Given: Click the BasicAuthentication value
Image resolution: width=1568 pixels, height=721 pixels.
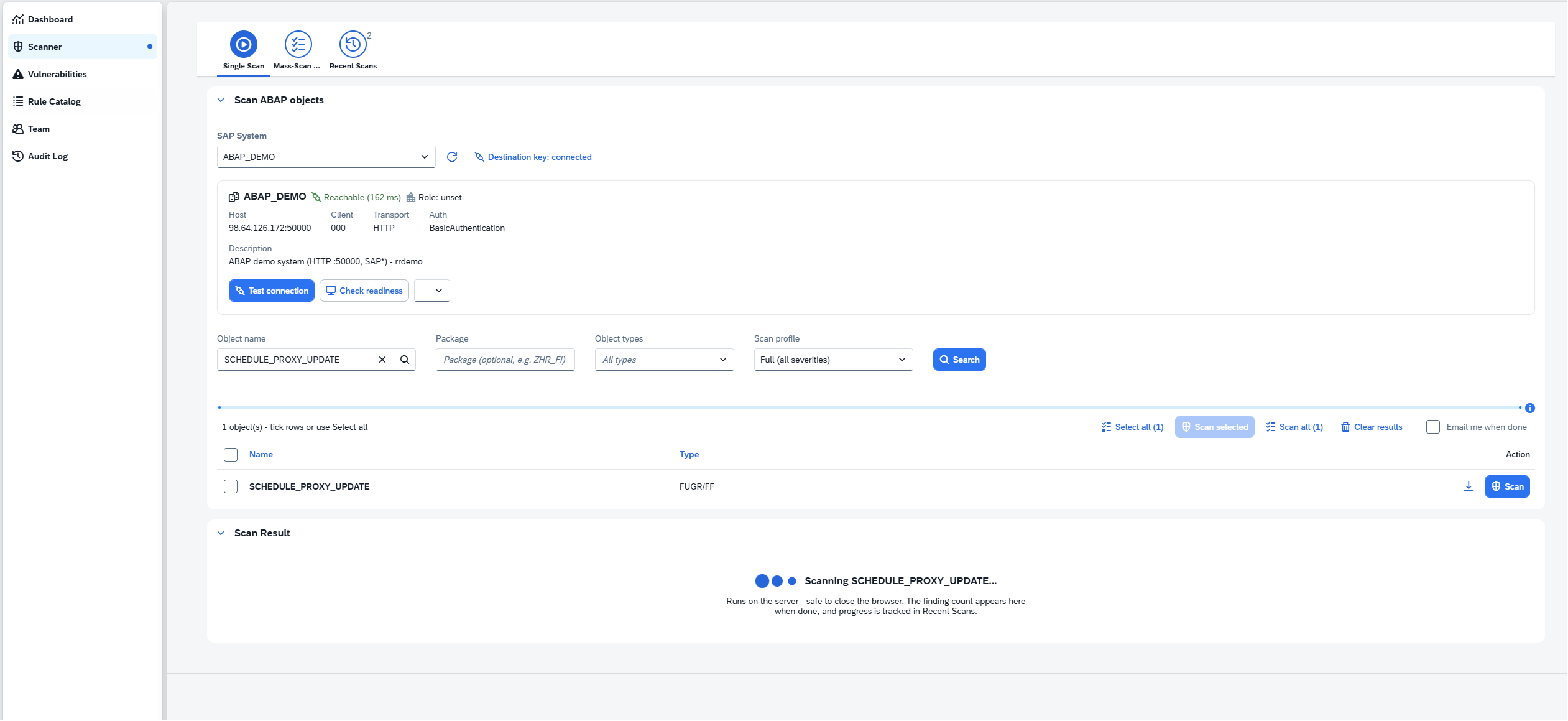Looking at the screenshot, I should (467, 228).
